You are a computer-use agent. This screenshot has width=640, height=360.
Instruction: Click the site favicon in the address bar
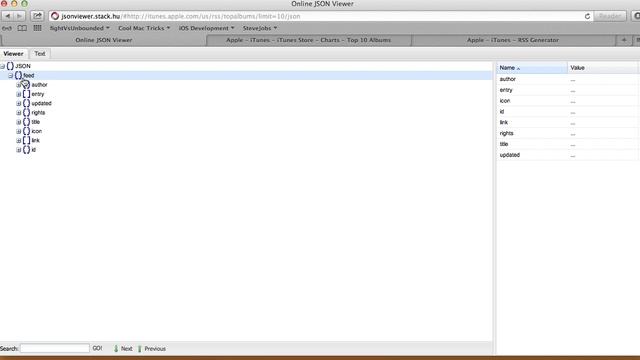click(55, 16)
